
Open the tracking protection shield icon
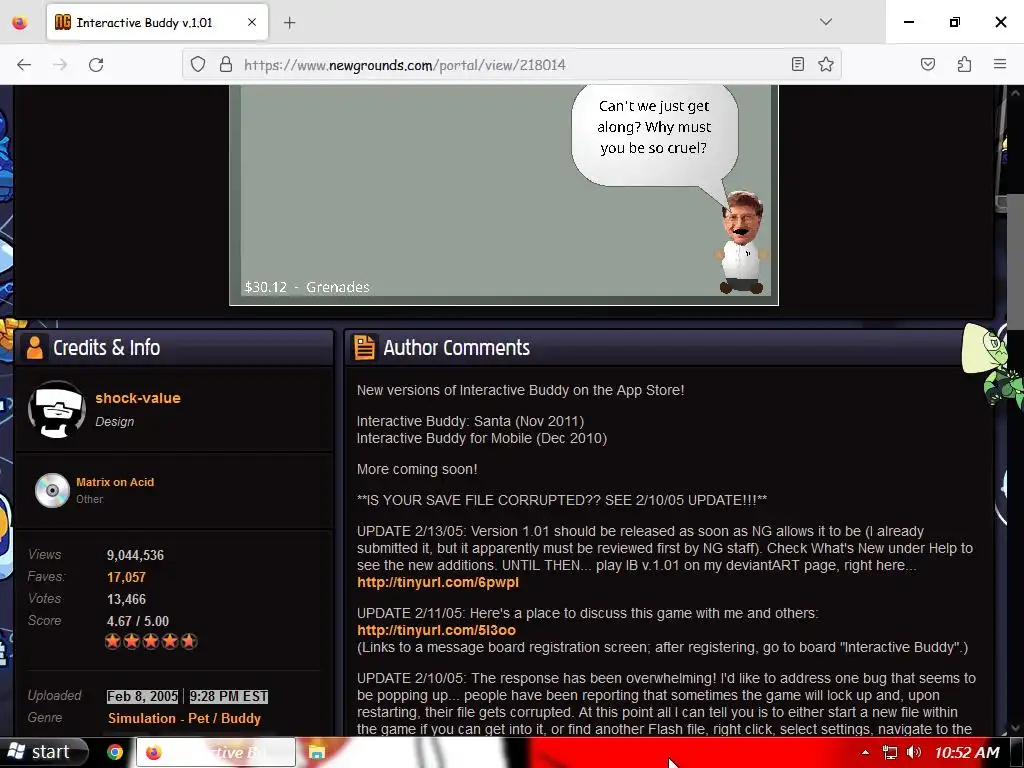pyautogui.click(x=198, y=64)
